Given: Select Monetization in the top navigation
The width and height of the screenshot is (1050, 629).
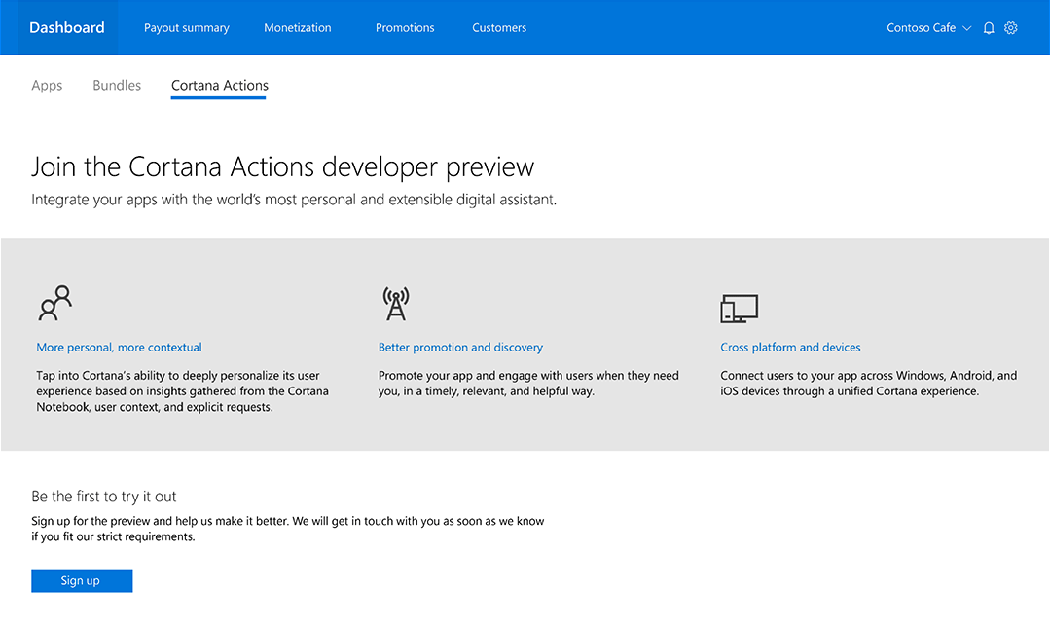Looking at the screenshot, I should point(298,28).
